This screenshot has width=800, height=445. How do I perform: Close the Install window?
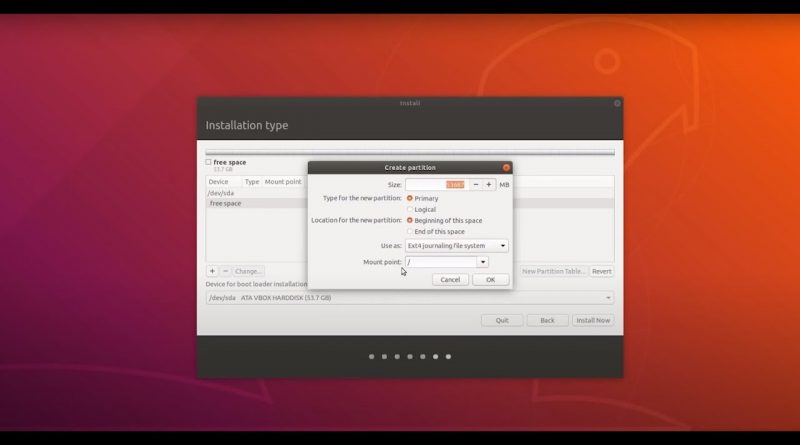617,103
